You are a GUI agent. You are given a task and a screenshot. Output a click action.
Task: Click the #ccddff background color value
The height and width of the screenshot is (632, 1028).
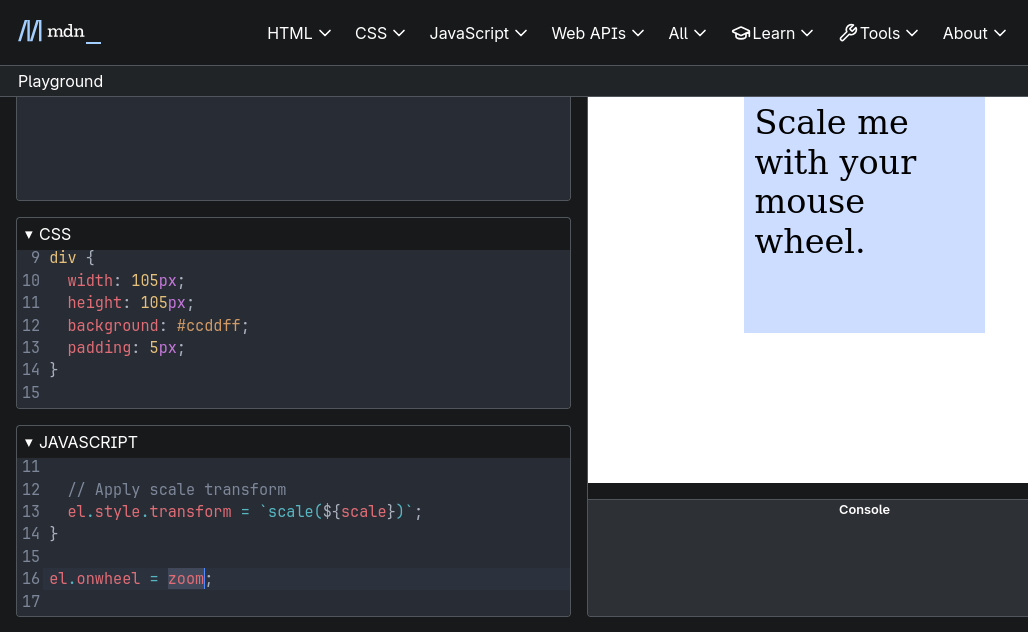tap(208, 325)
